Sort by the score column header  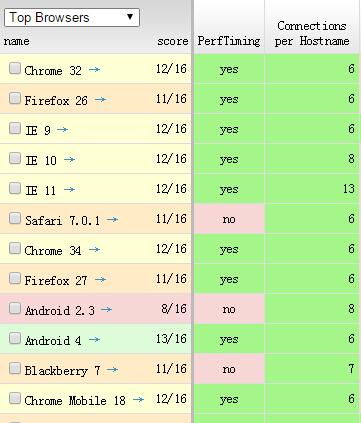pos(173,41)
